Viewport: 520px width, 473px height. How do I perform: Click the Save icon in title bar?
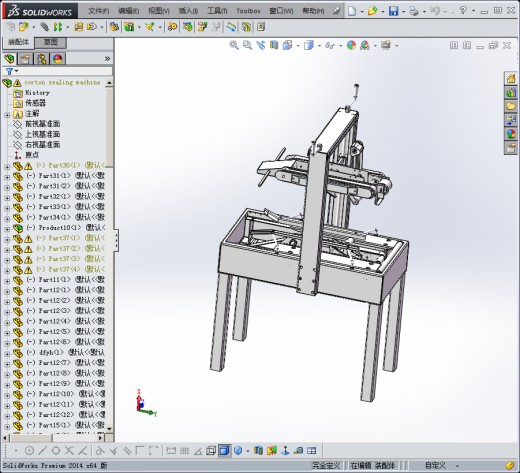point(394,11)
